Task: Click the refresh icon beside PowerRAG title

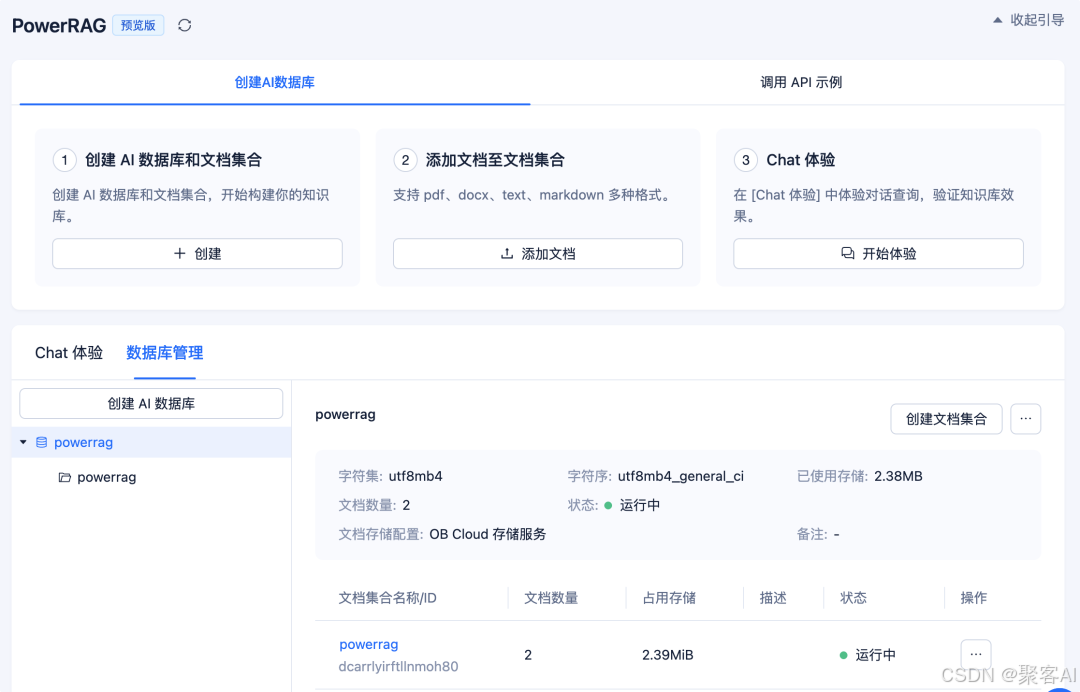Action: (x=184, y=25)
